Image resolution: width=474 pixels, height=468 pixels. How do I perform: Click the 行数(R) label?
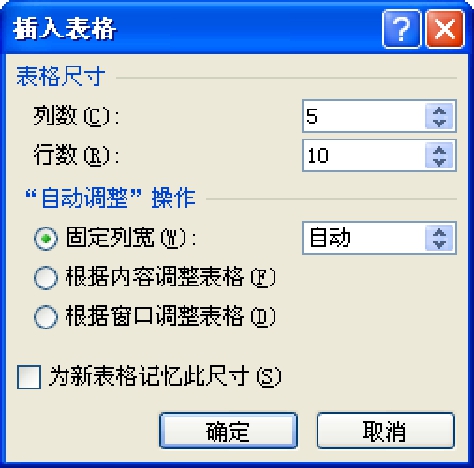(x=76, y=155)
